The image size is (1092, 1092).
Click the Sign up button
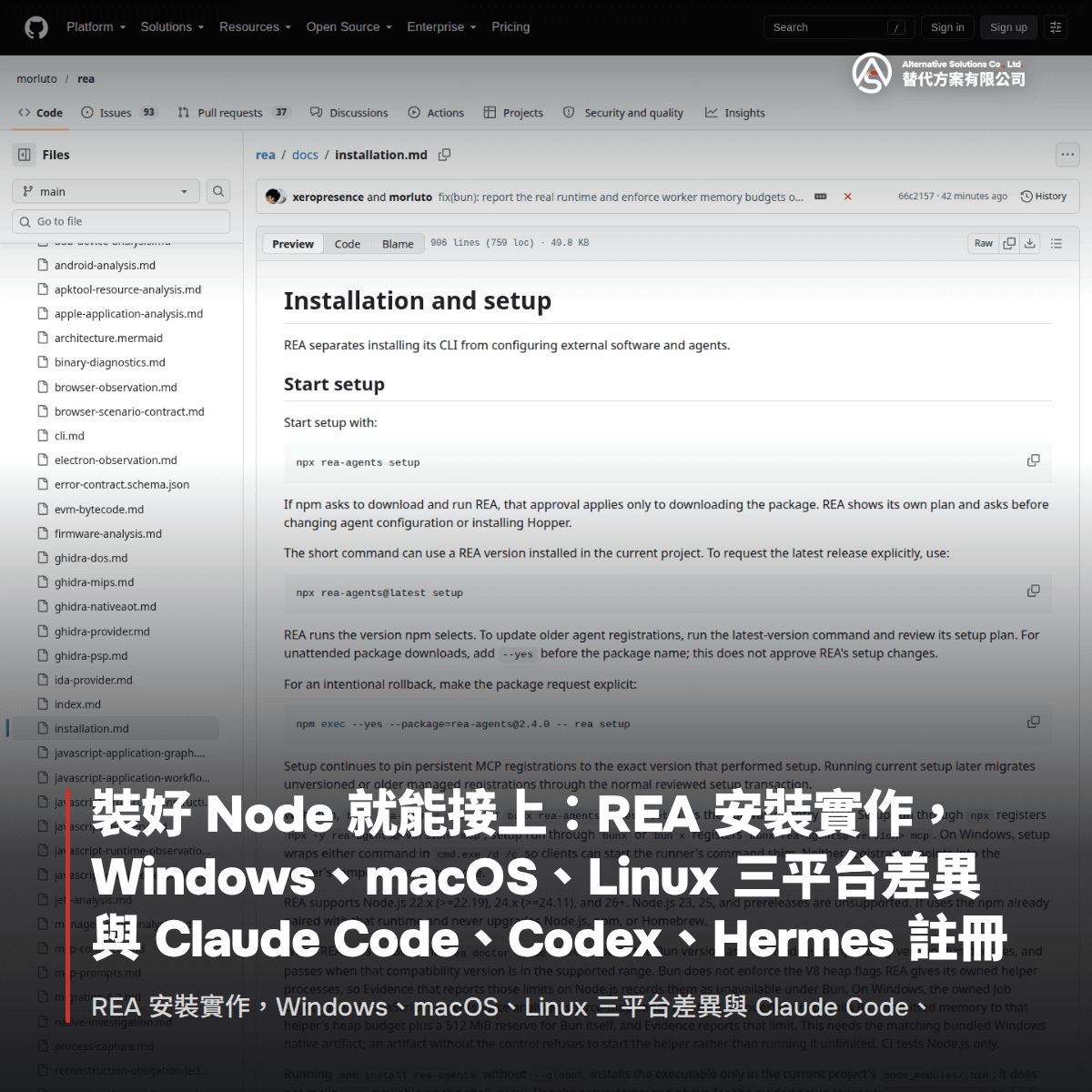click(x=1008, y=27)
